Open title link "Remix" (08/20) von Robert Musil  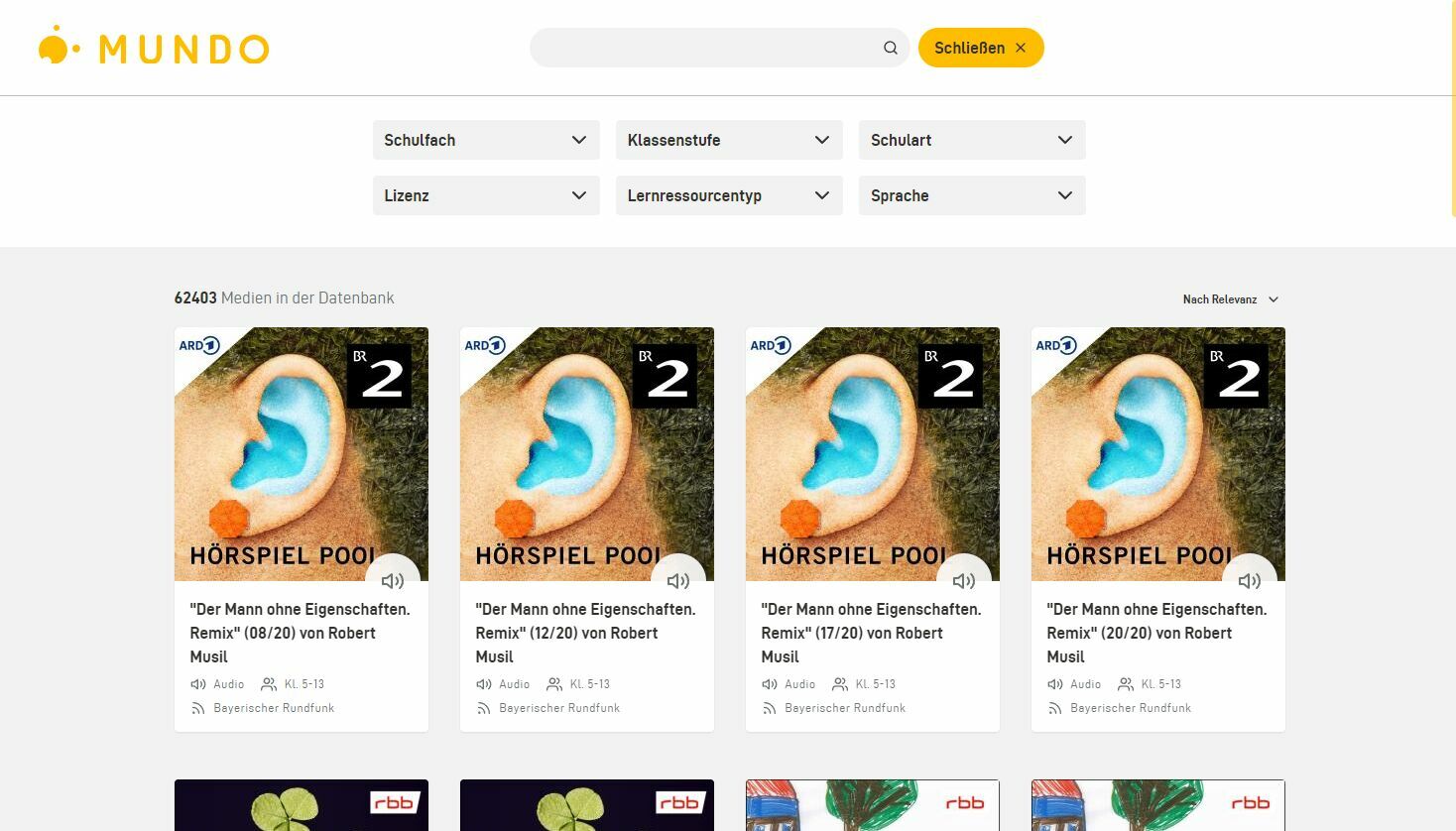pos(301,633)
